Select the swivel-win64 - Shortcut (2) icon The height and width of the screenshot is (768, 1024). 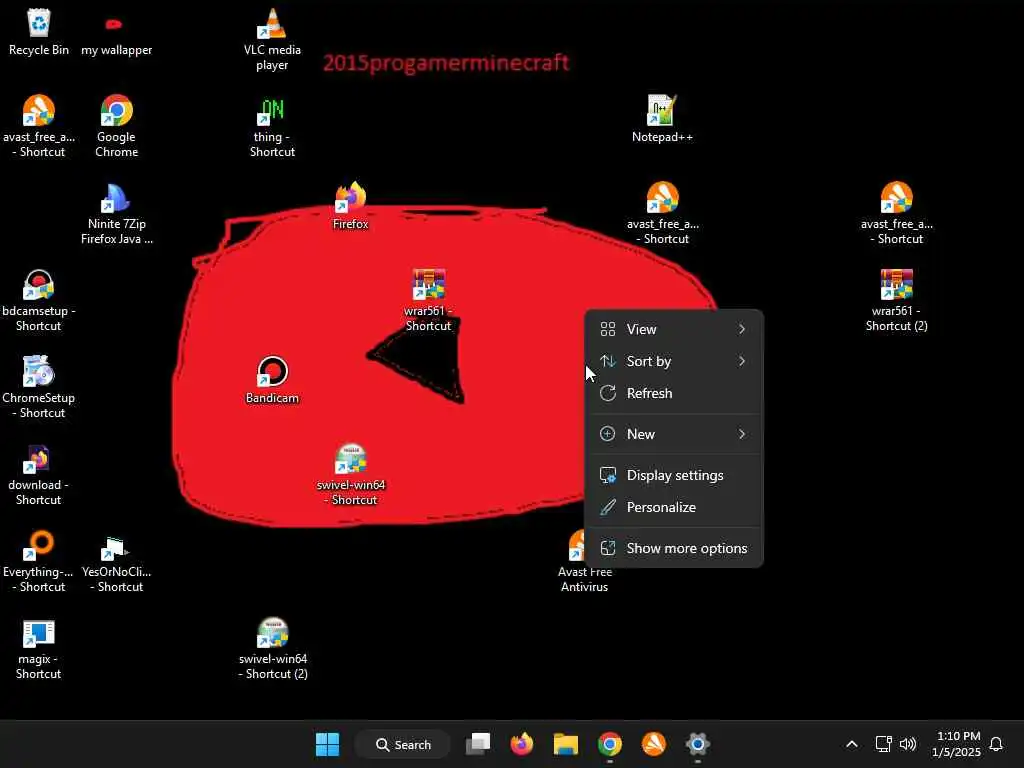(x=272, y=647)
